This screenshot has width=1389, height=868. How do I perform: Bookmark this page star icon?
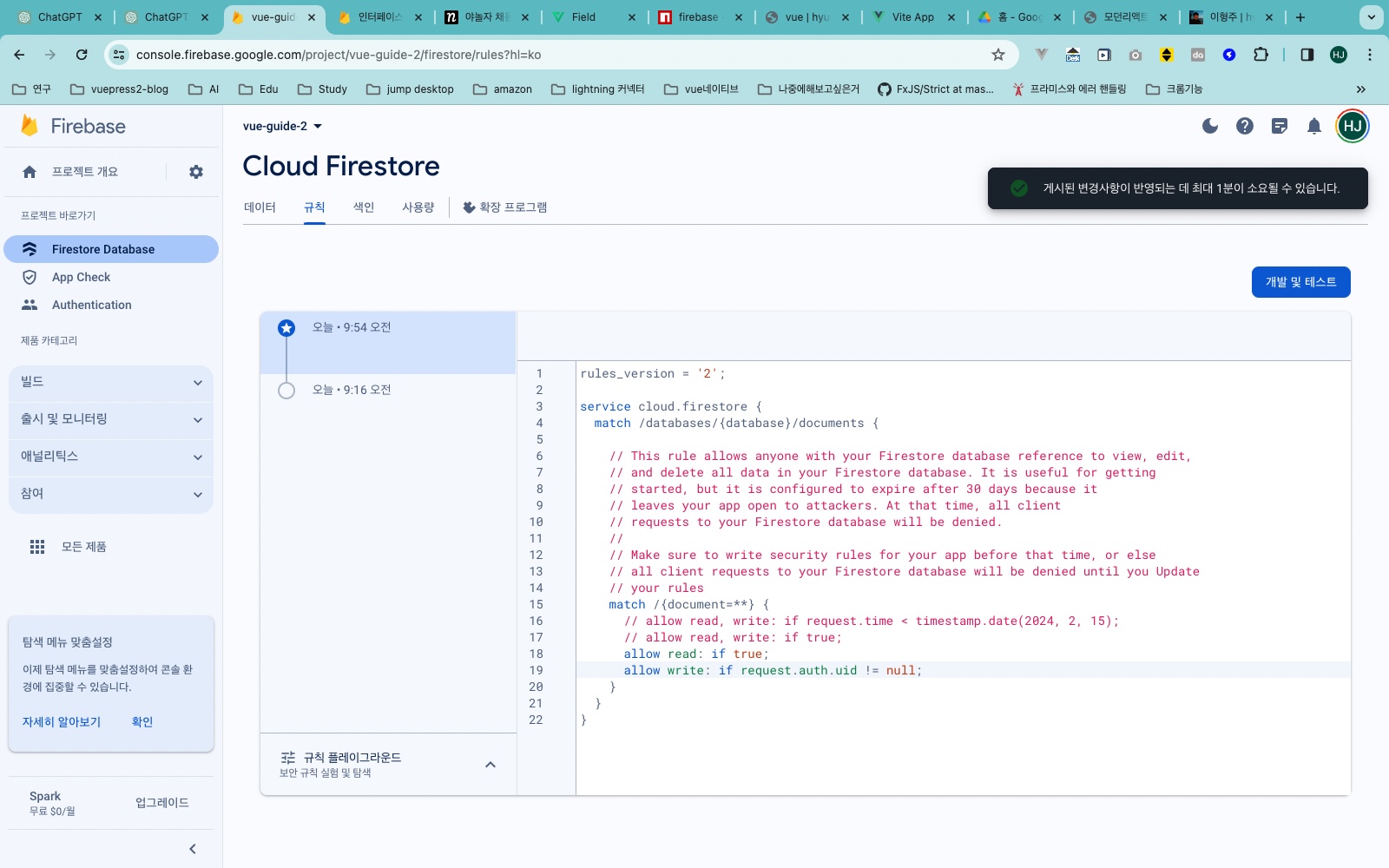[998, 55]
